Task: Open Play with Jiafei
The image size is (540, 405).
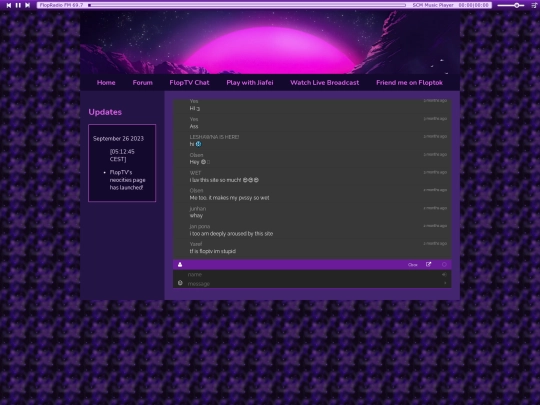Action: click(250, 83)
